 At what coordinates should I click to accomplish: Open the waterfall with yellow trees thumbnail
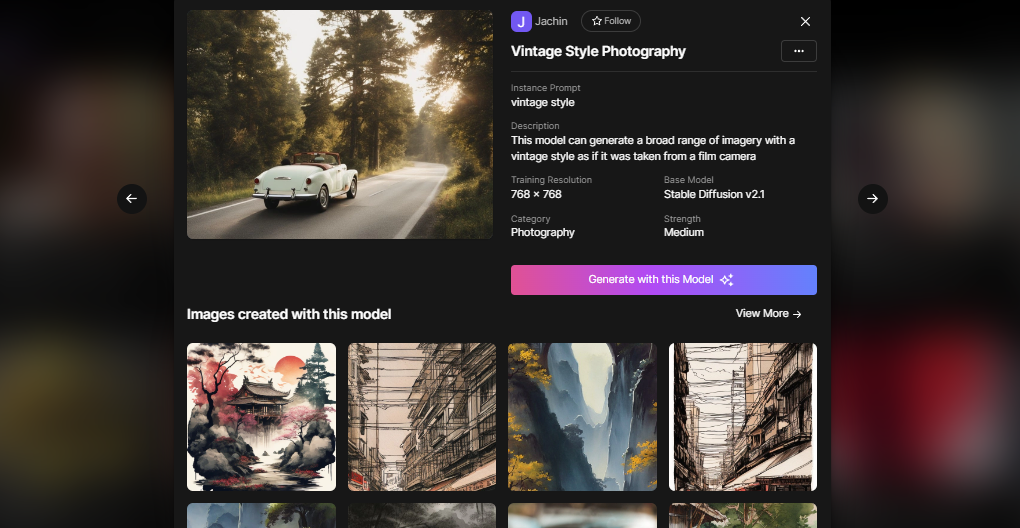tap(582, 417)
